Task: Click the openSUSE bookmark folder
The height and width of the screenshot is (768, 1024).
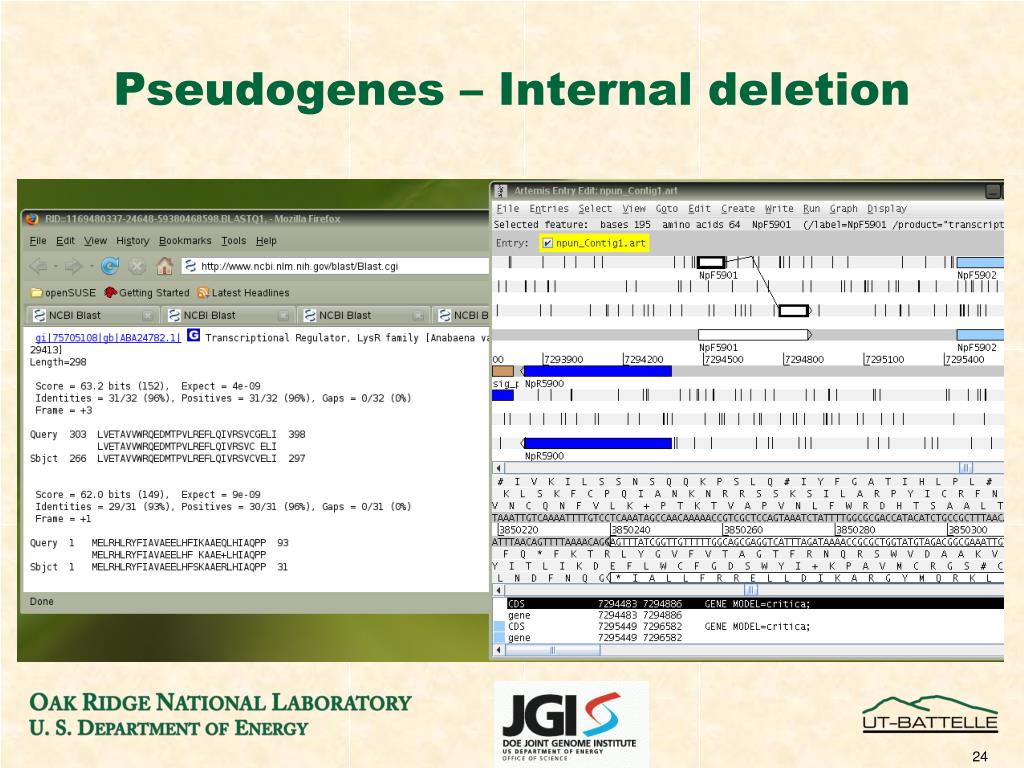Action: point(63,293)
